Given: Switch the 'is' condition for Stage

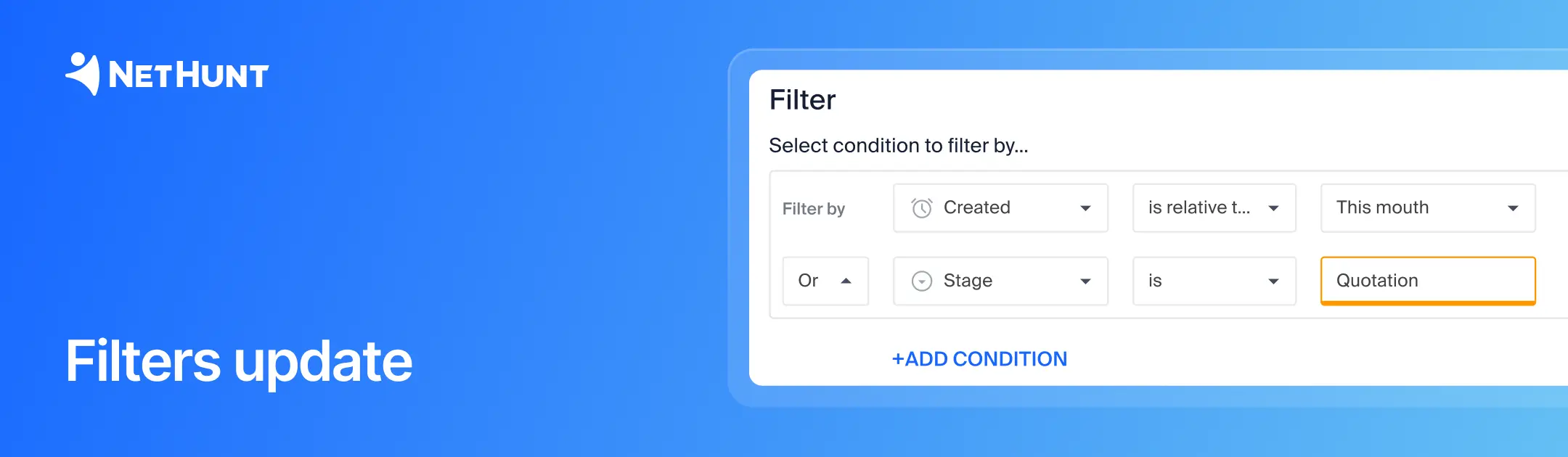Looking at the screenshot, I should coord(1214,281).
